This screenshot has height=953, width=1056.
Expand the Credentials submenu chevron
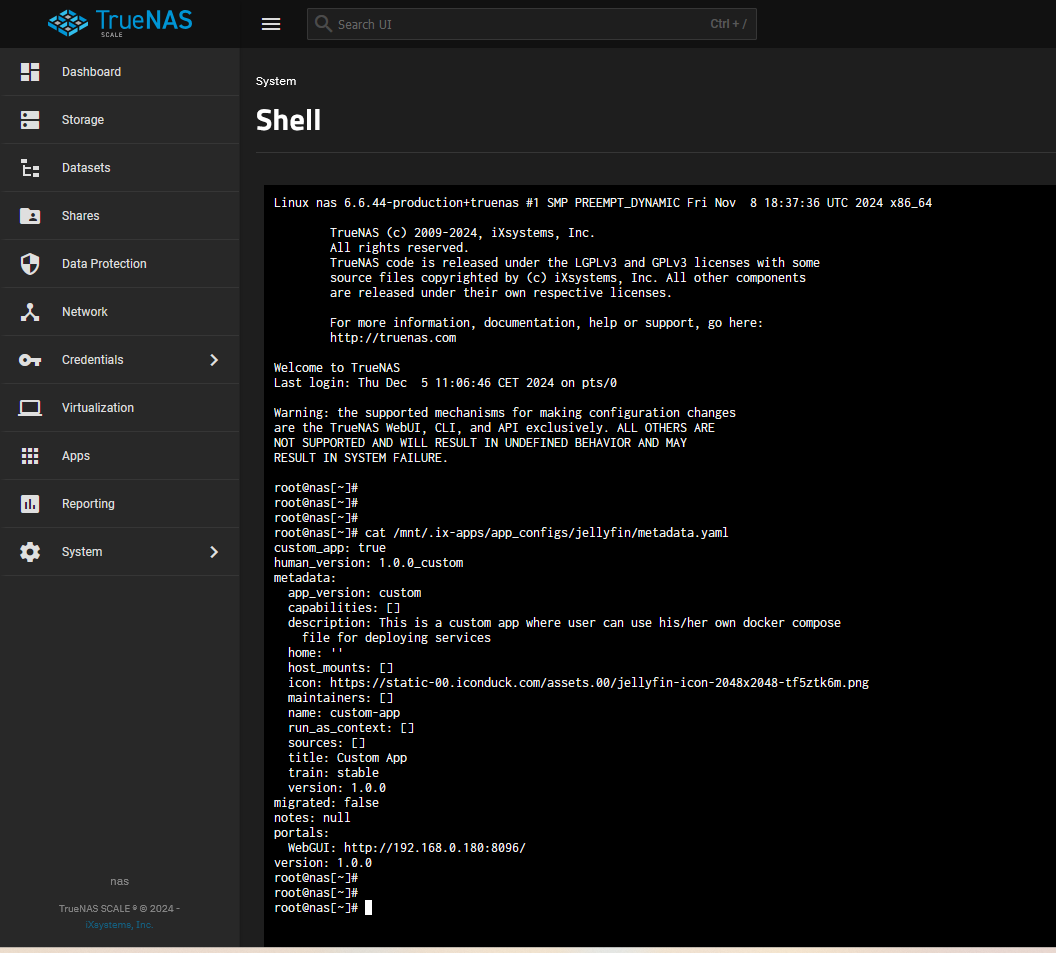[214, 360]
